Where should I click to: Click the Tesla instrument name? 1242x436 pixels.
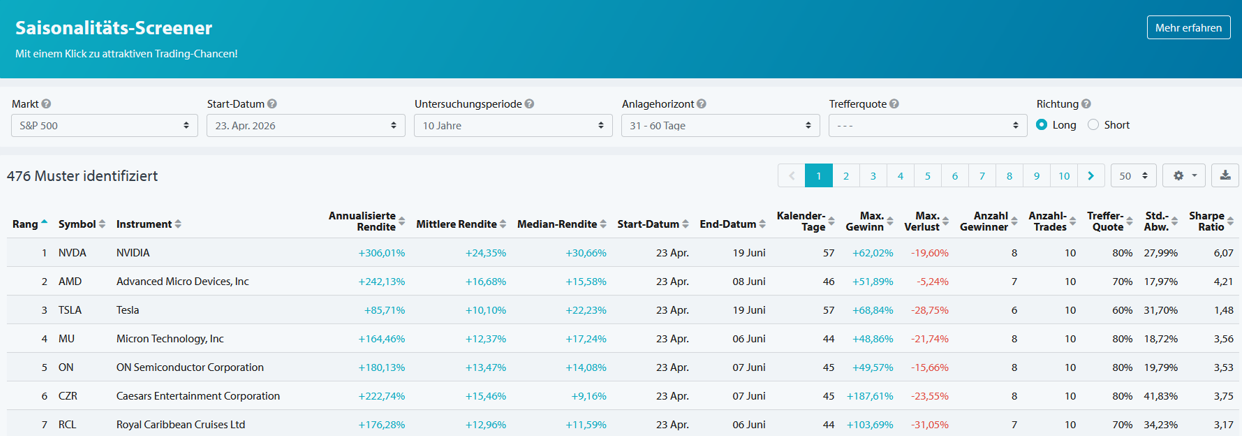pos(128,310)
